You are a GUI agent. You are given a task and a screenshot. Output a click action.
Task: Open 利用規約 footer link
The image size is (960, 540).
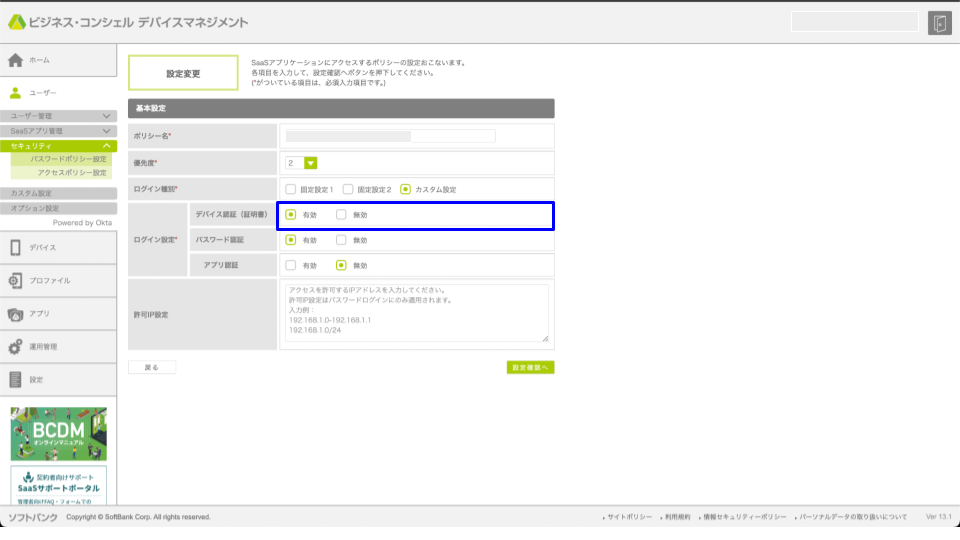[x=678, y=517]
